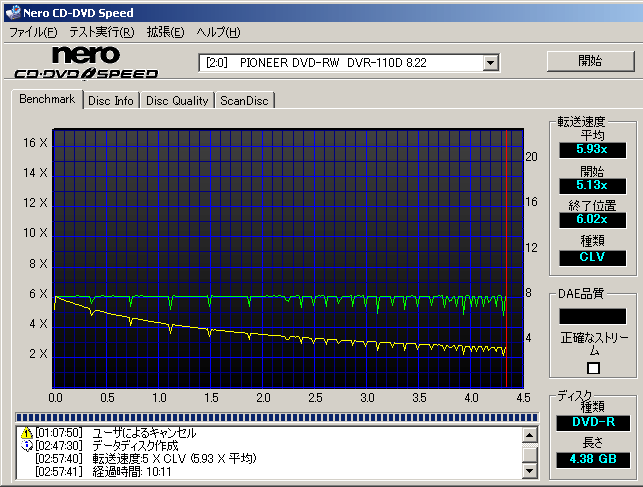Open the ファイル(F) menu

[x=33, y=32]
